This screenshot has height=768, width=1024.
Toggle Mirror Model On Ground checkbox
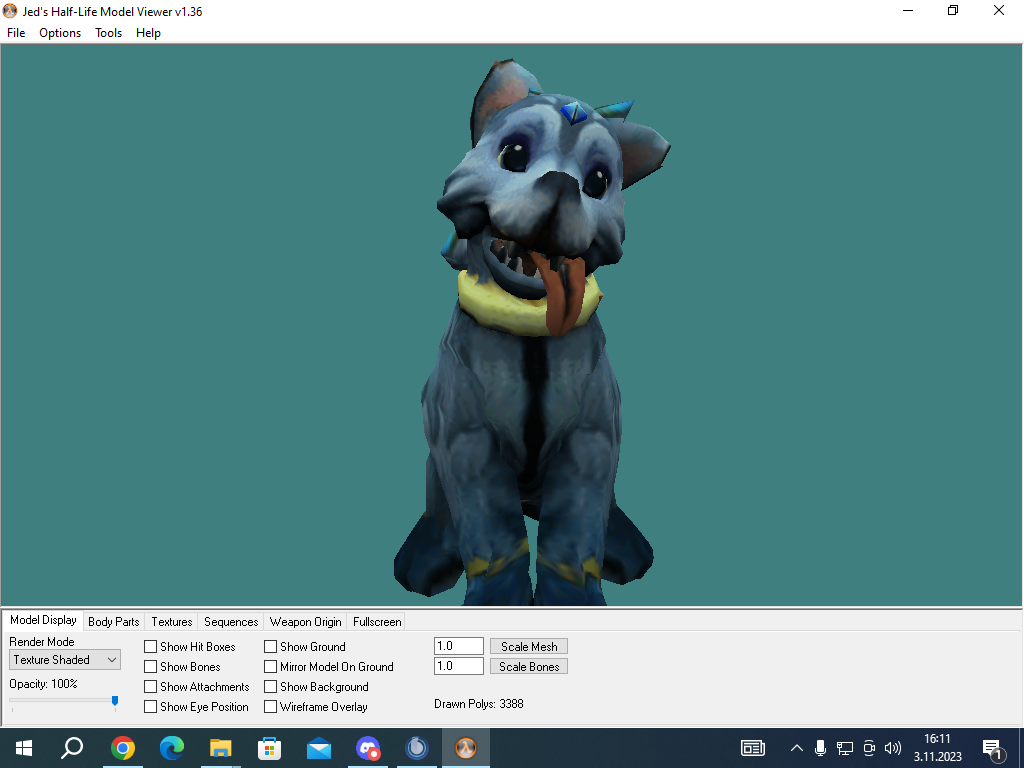tap(270, 667)
